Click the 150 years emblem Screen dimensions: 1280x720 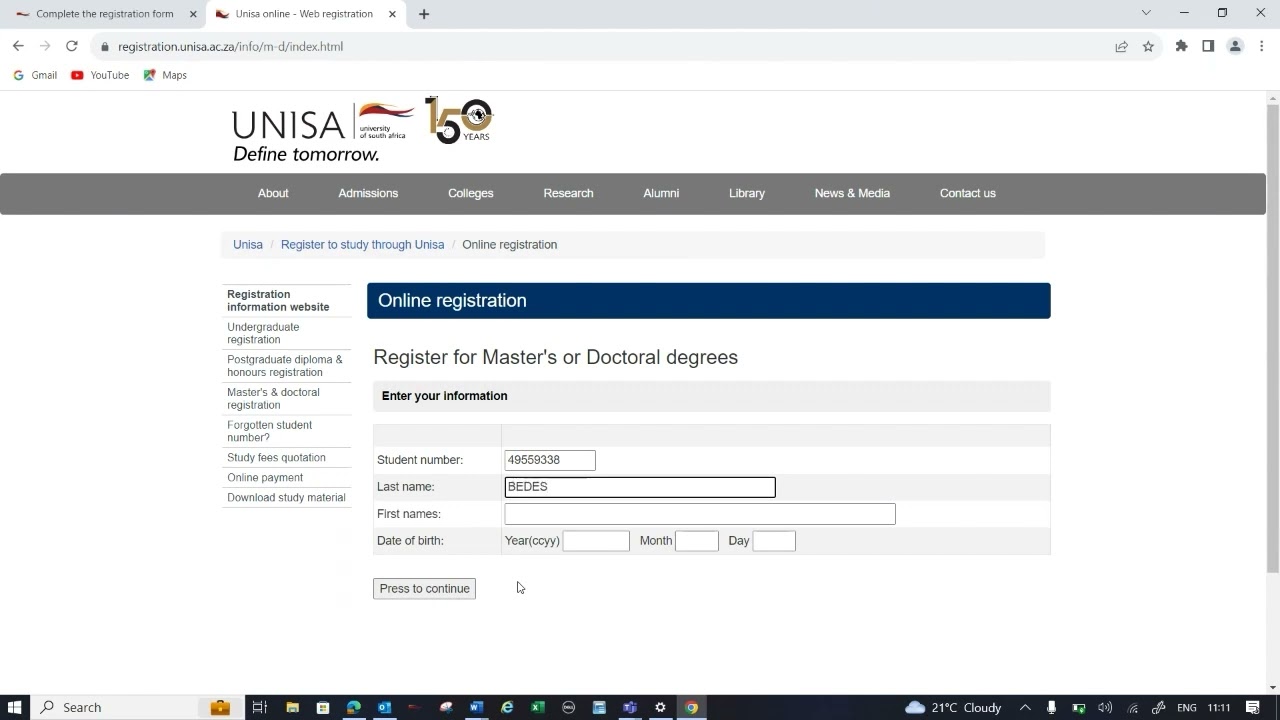[x=459, y=120]
